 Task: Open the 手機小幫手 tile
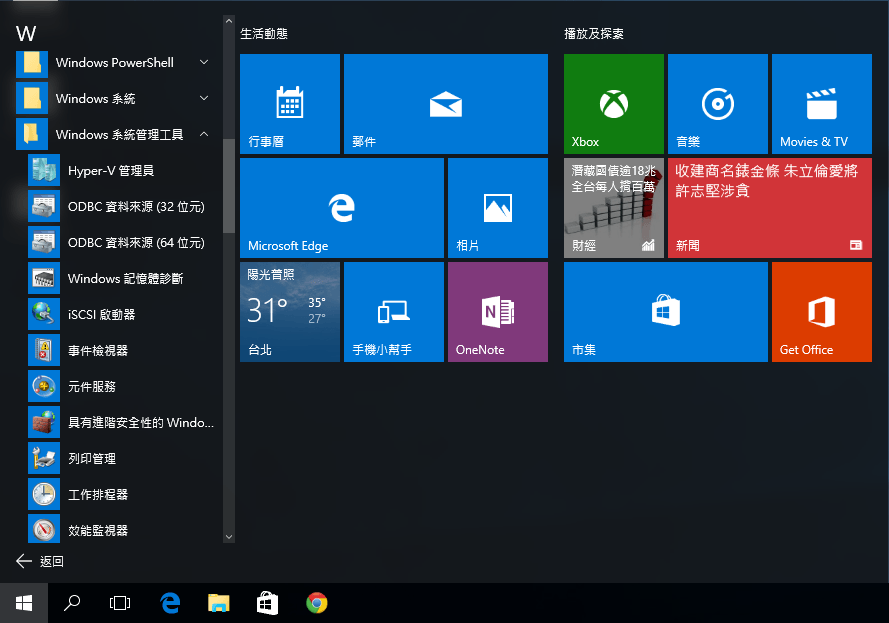point(394,312)
